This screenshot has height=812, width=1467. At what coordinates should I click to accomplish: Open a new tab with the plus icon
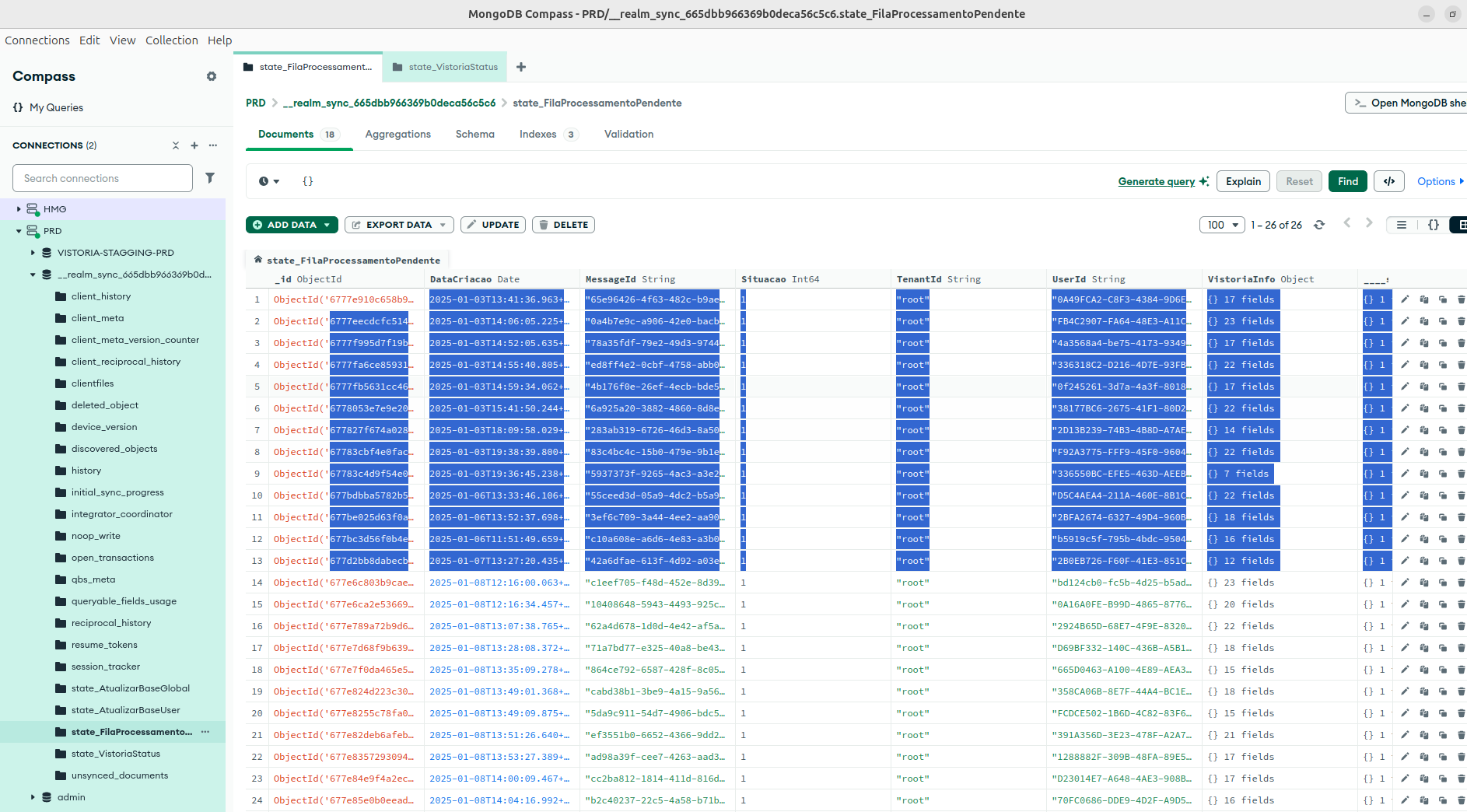pyautogui.click(x=521, y=67)
